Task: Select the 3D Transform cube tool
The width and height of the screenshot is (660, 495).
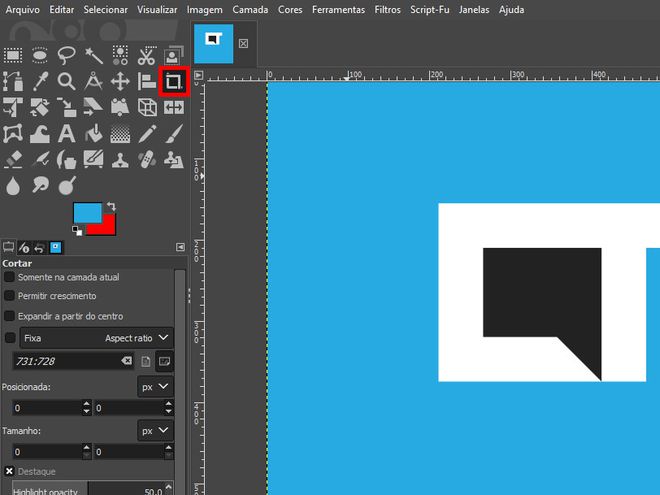Action: [147, 107]
